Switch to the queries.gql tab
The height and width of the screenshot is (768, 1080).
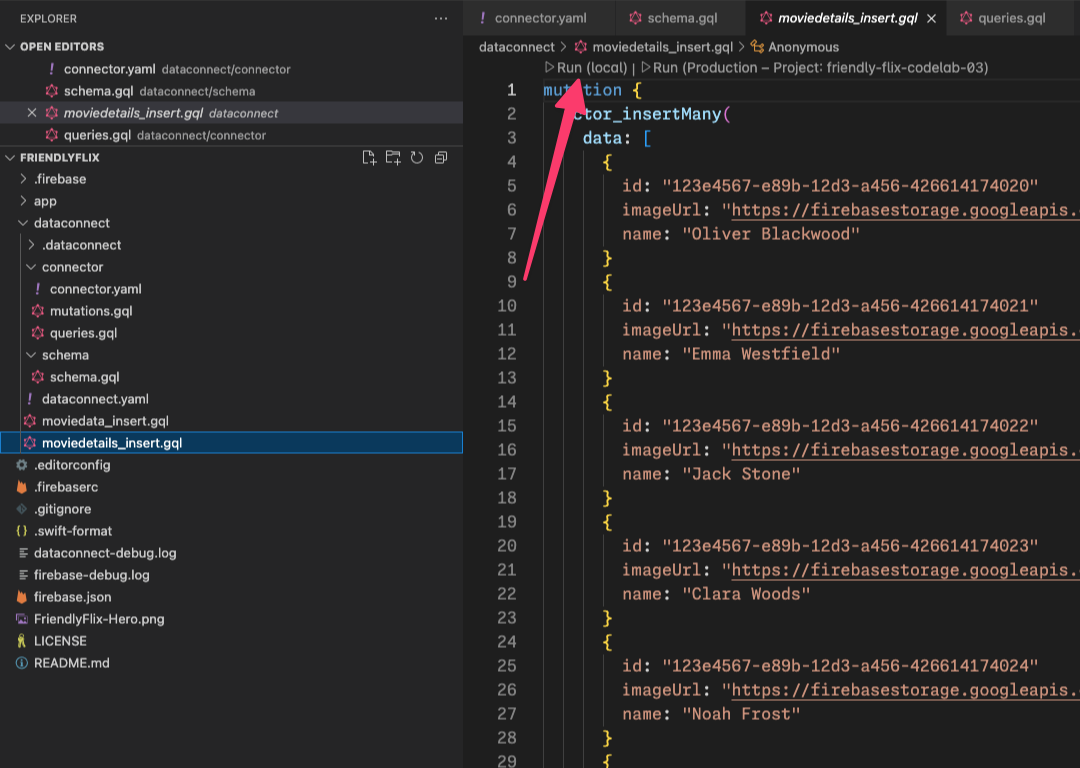1011,19
